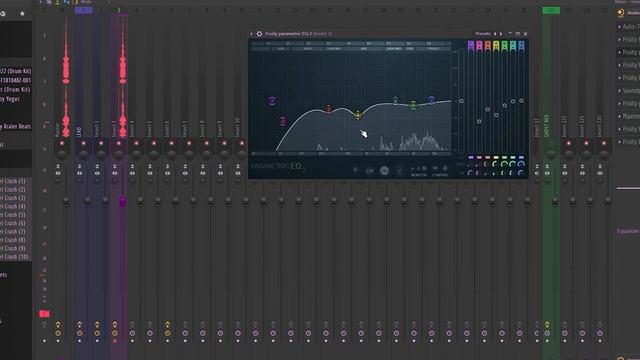This screenshot has height=360, width=640.
Task: Select purple band 1 token on EQ graph
Action: pyautogui.click(x=272, y=101)
